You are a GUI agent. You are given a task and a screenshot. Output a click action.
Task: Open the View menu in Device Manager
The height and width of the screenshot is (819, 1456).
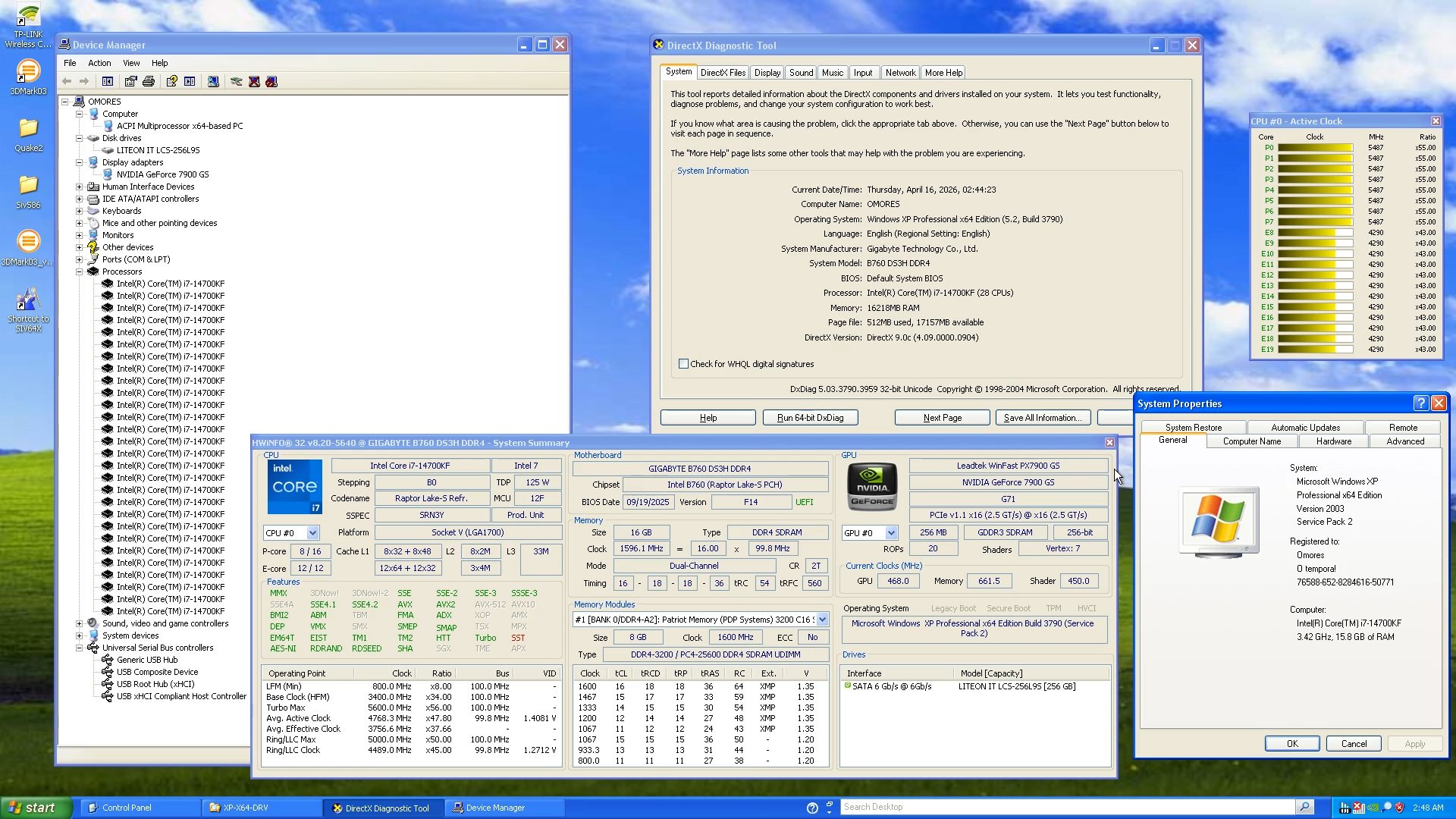coord(131,63)
